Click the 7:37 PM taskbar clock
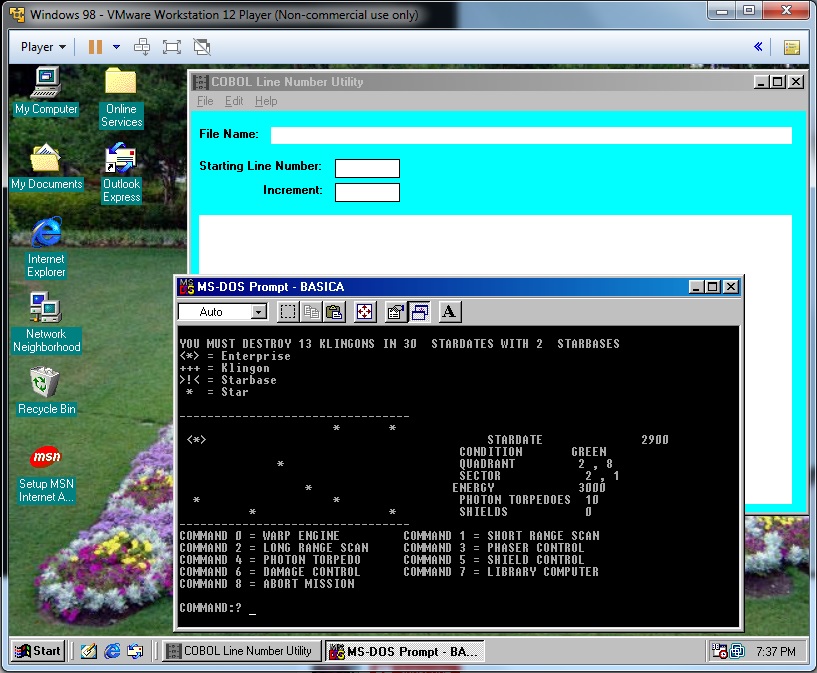This screenshot has width=817, height=673. 776,652
